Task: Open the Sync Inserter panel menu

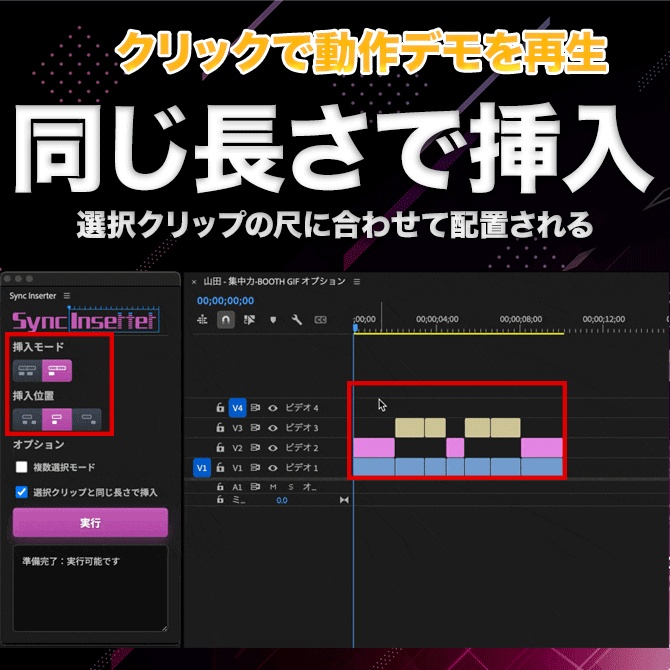Action: 67,296
